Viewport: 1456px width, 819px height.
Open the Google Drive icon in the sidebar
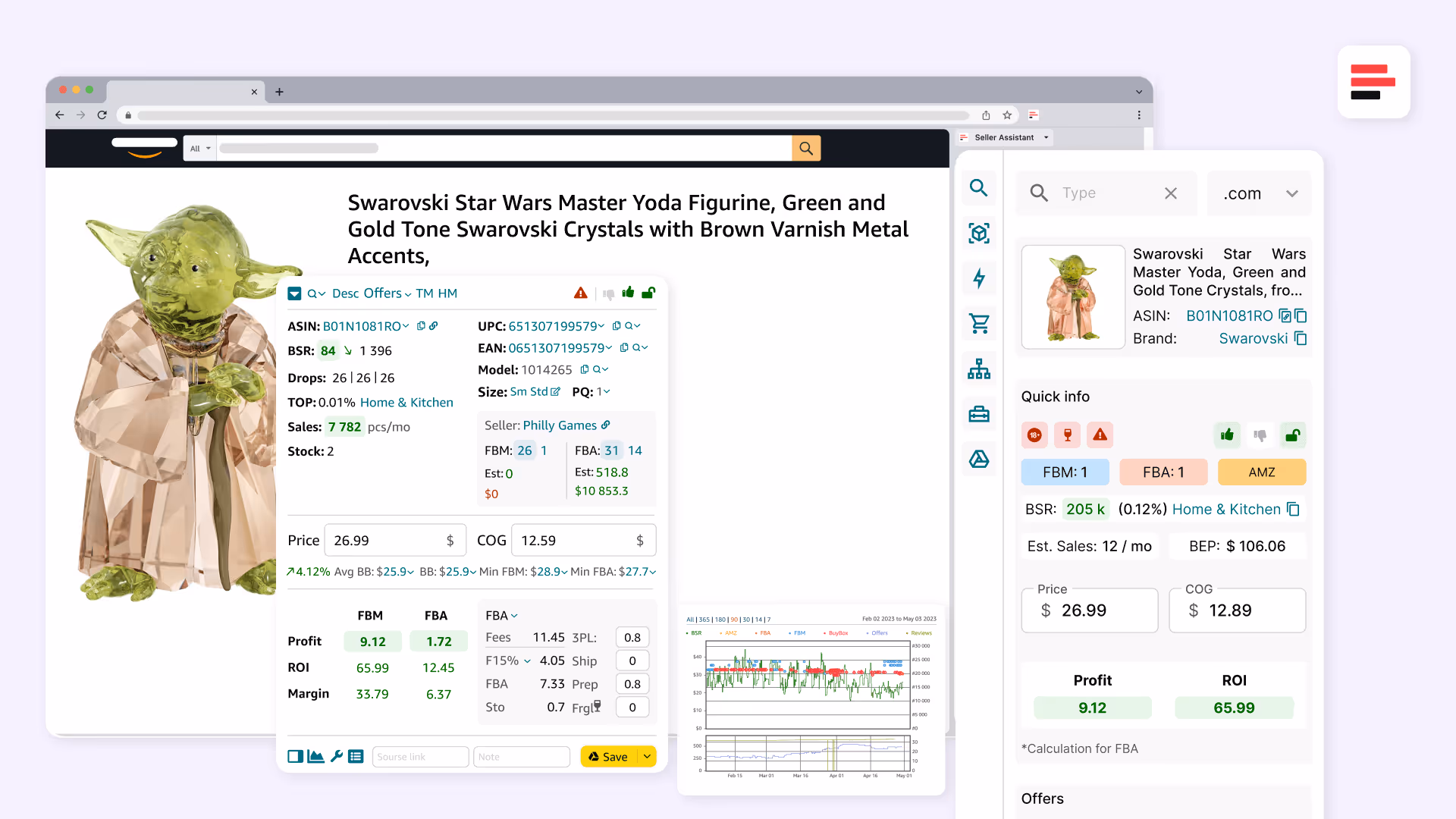(x=979, y=459)
